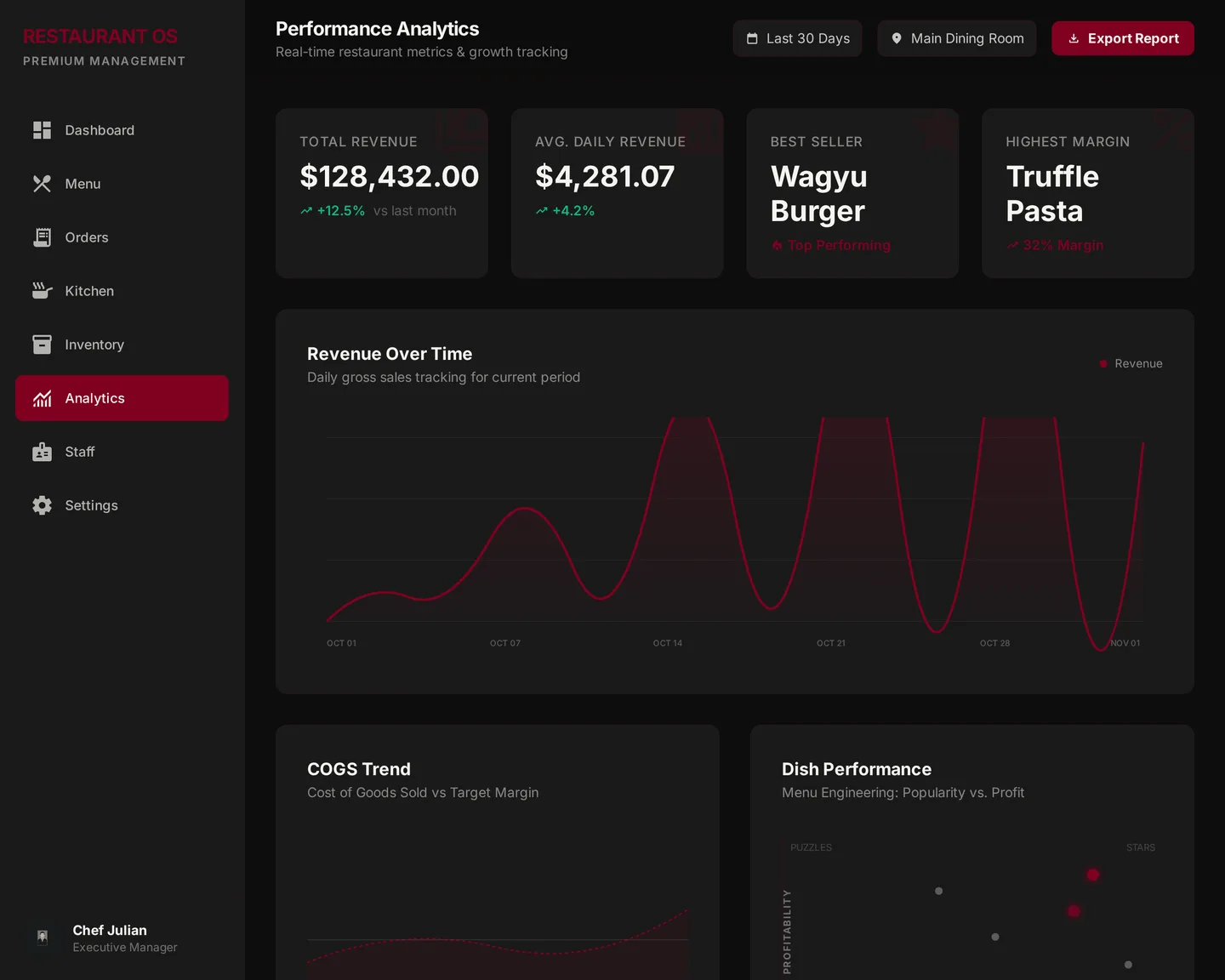1225x980 pixels.
Task: Navigate to the Orders menu item
Action: (x=87, y=237)
